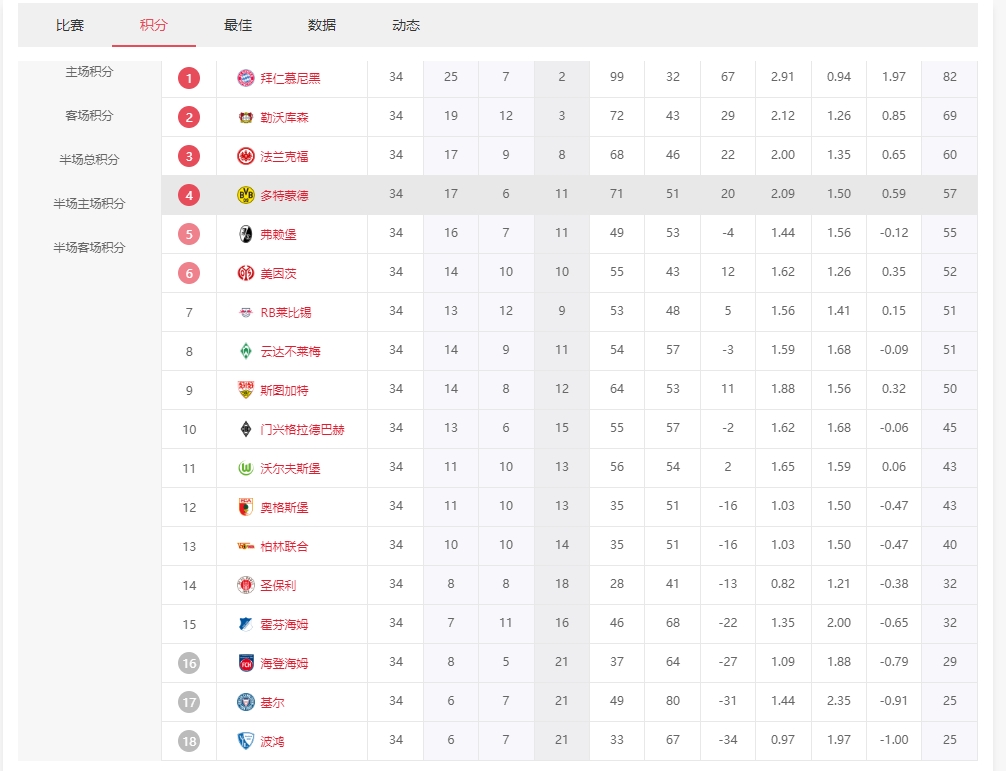
Task: Open the RB莱比锡 team link
Action: [x=286, y=312]
